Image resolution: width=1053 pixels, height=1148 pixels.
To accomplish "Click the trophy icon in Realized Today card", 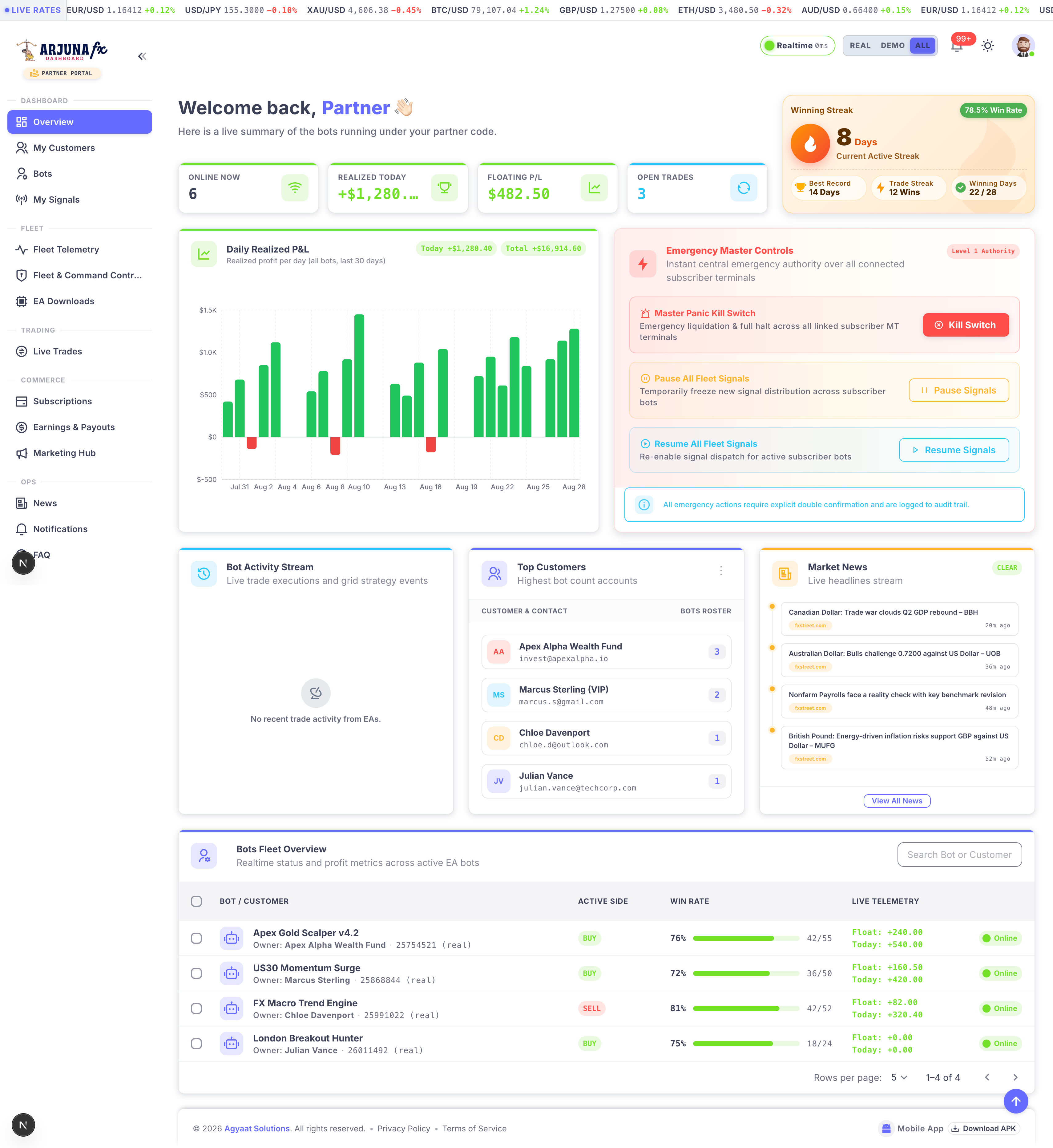I will pyautogui.click(x=445, y=188).
